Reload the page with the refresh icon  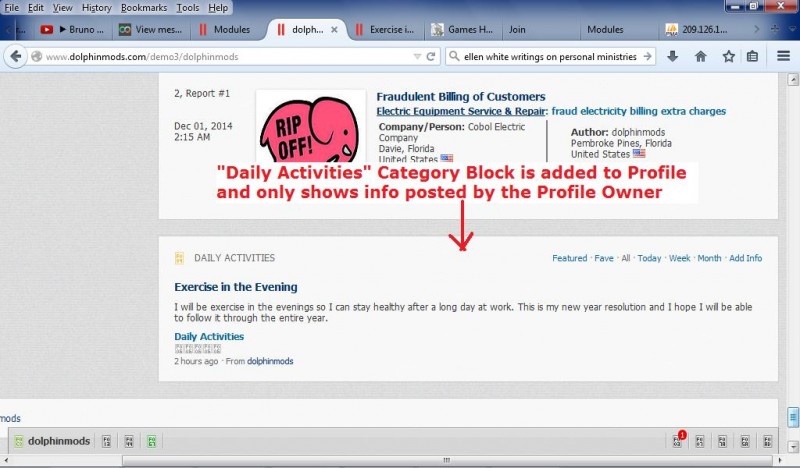[x=431, y=57]
